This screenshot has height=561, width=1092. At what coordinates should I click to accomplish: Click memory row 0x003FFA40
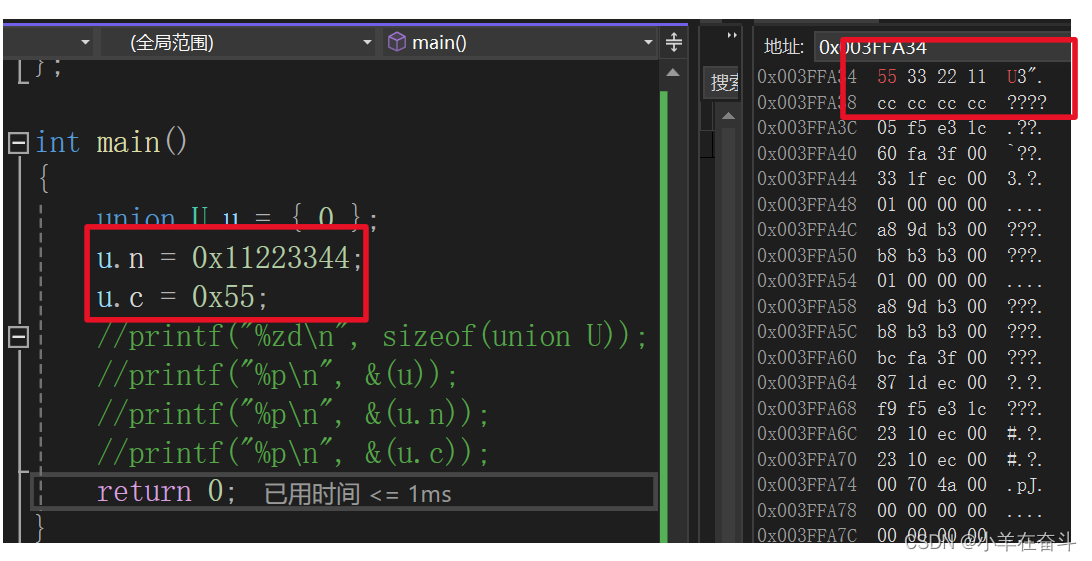[900, 153]
